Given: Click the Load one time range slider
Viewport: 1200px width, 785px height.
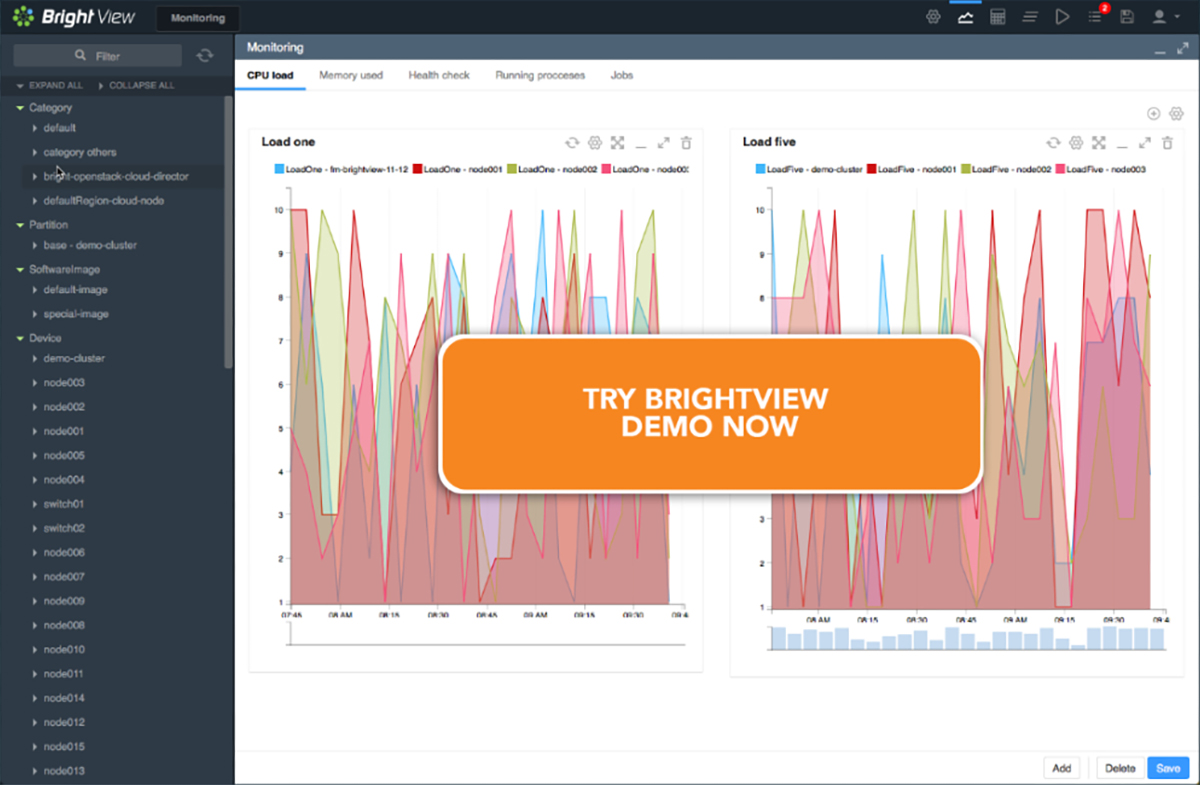Looking at the screenshot, I should (487, 635).
